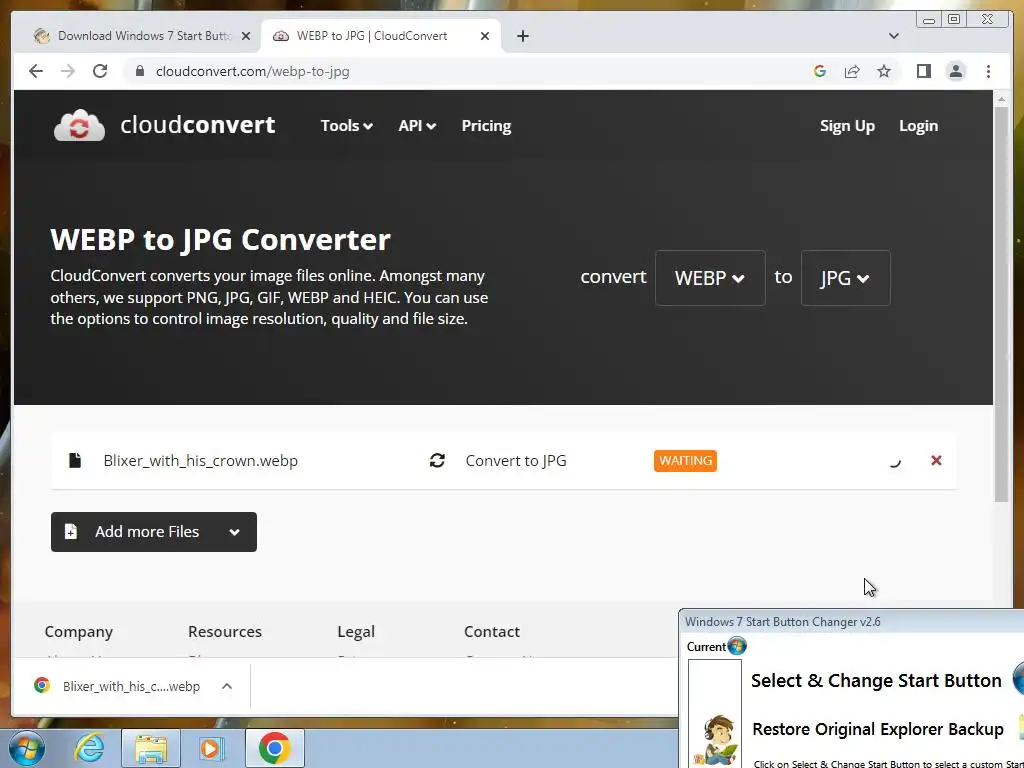The image size is (1024, 768).
Task: Open the Windows Start orb
Action: tap(26, 748)
